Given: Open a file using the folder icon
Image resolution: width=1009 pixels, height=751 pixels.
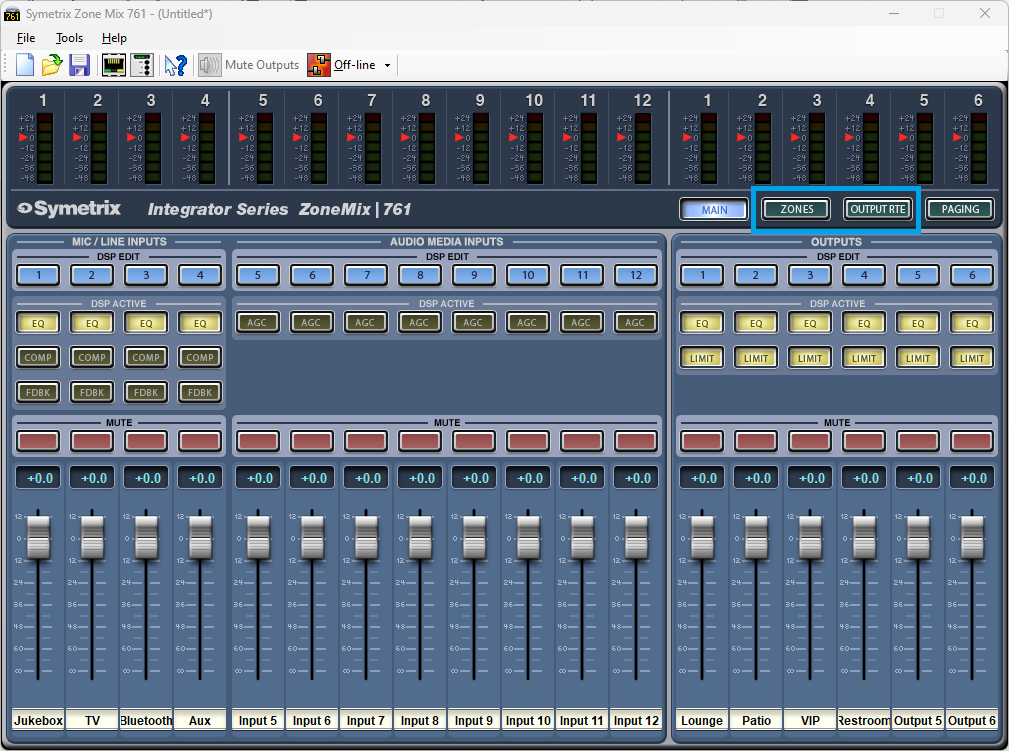Looking at the screenshot, I should click(52, 65).
